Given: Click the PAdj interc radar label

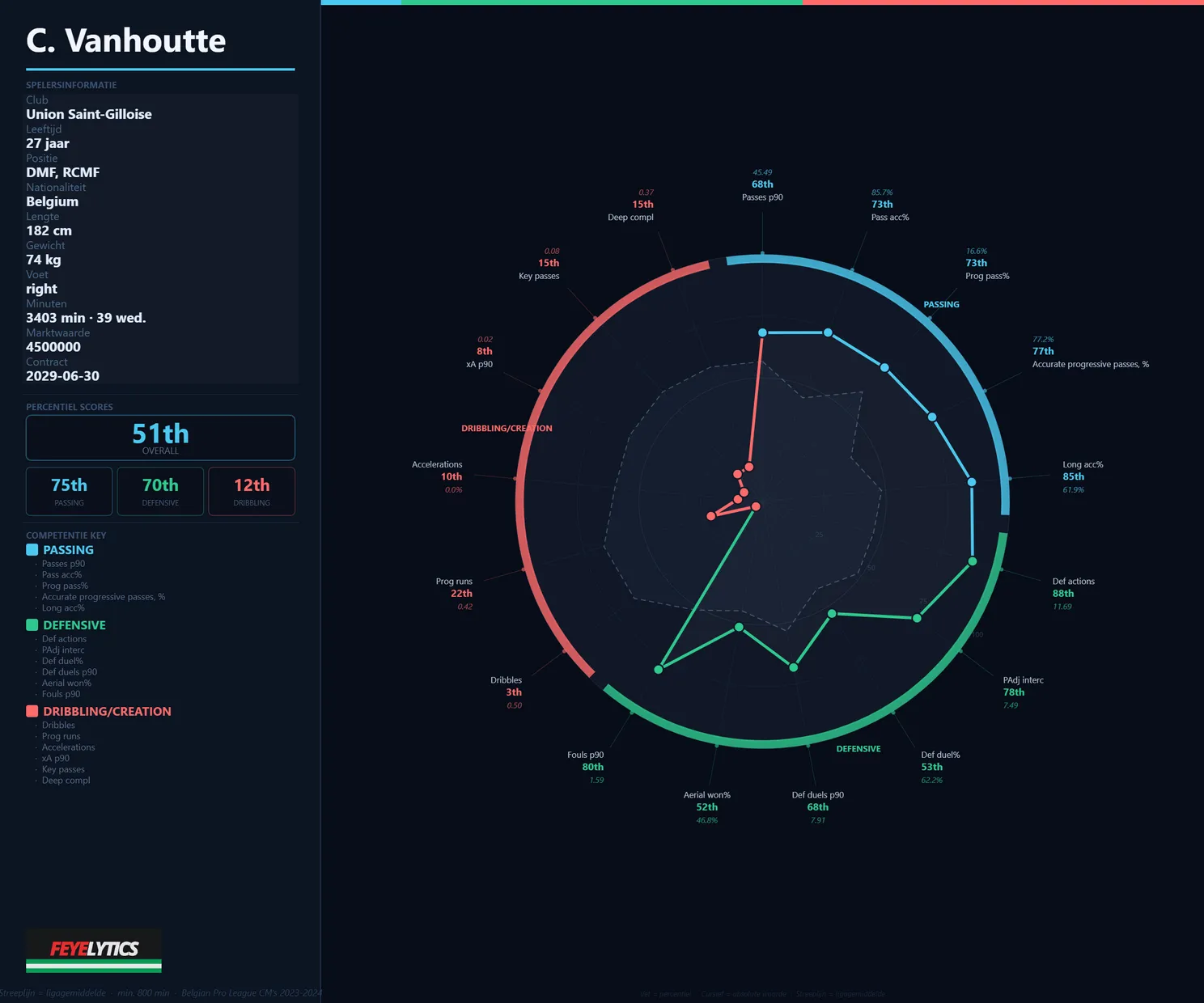Looking at the screenshot, I should (x=1023, y=680).
